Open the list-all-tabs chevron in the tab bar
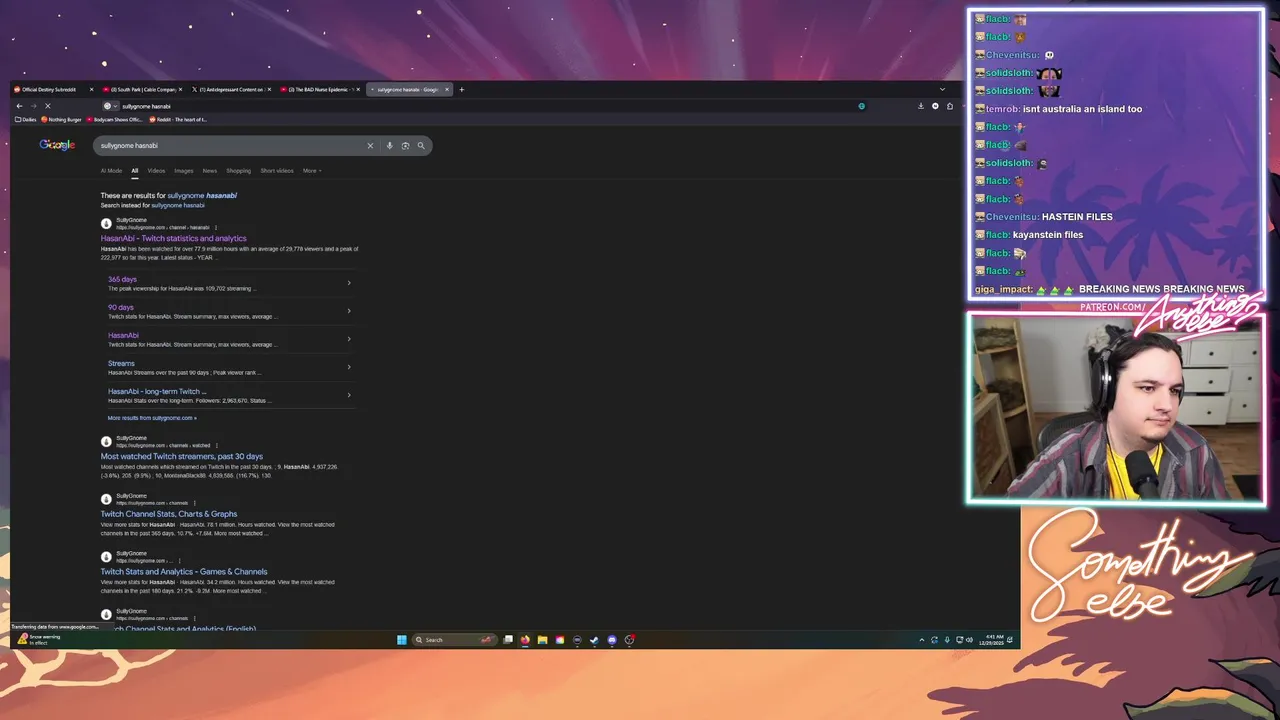This screenshot has height=720, width=1280. point(942,90)
